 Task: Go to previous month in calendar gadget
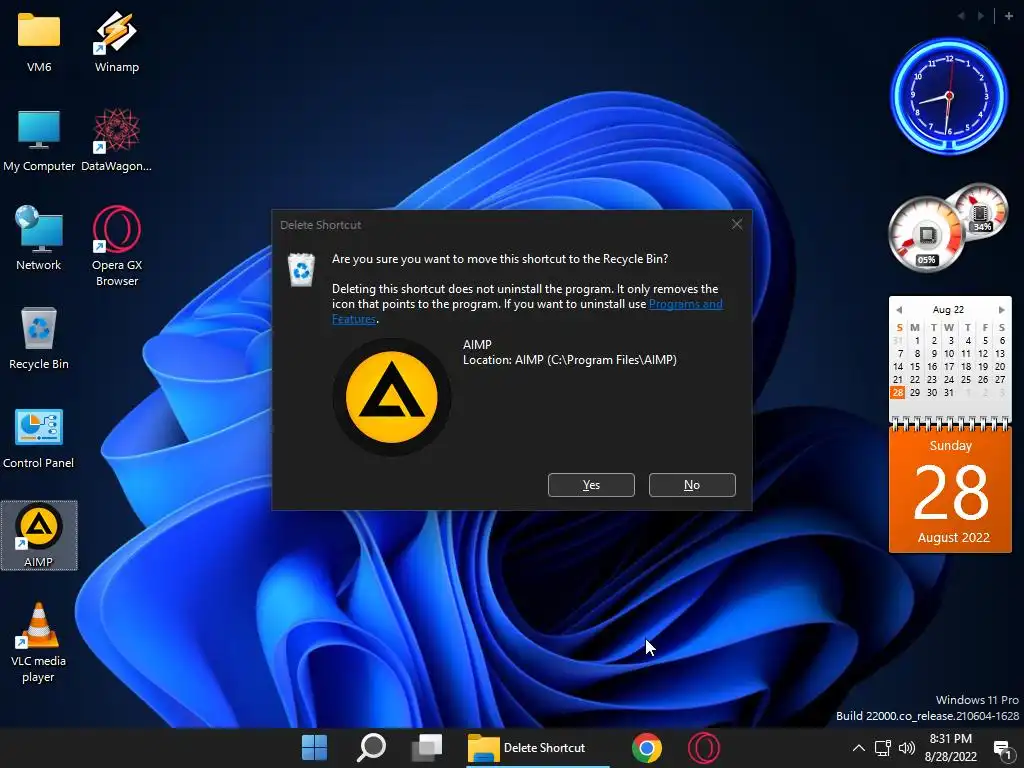pyautogui.click(x=899, y=310)
